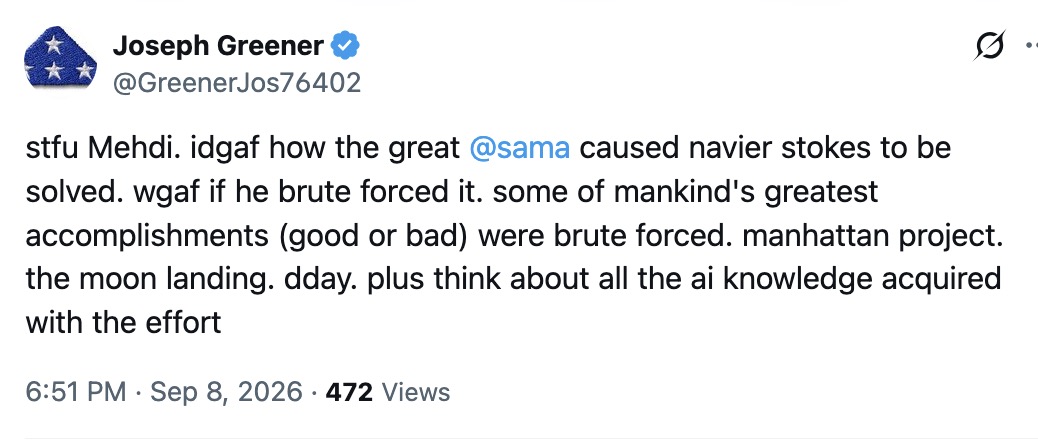Click the closing text with the effort
1038x448 pixels.
[123, 324]
